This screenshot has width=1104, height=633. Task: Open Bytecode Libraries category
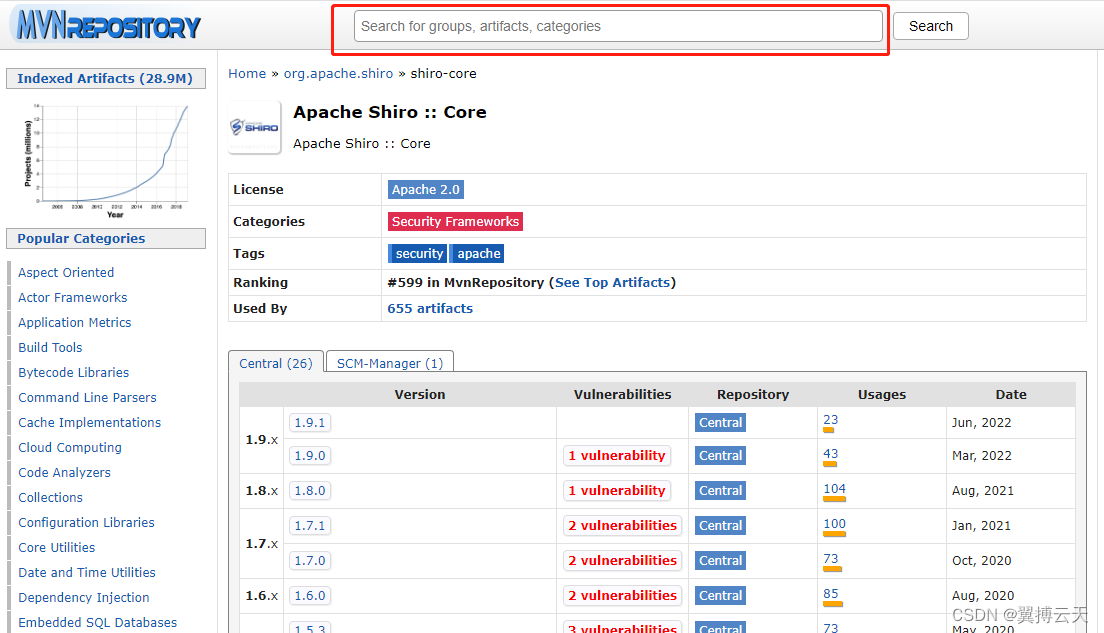pyautogui.click(x=74, y=372)
